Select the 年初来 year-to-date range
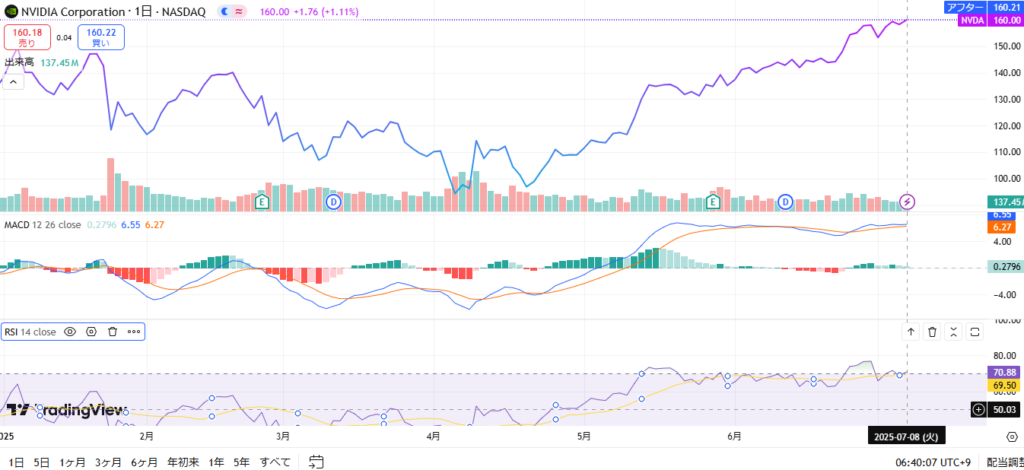 pos(183,462)
